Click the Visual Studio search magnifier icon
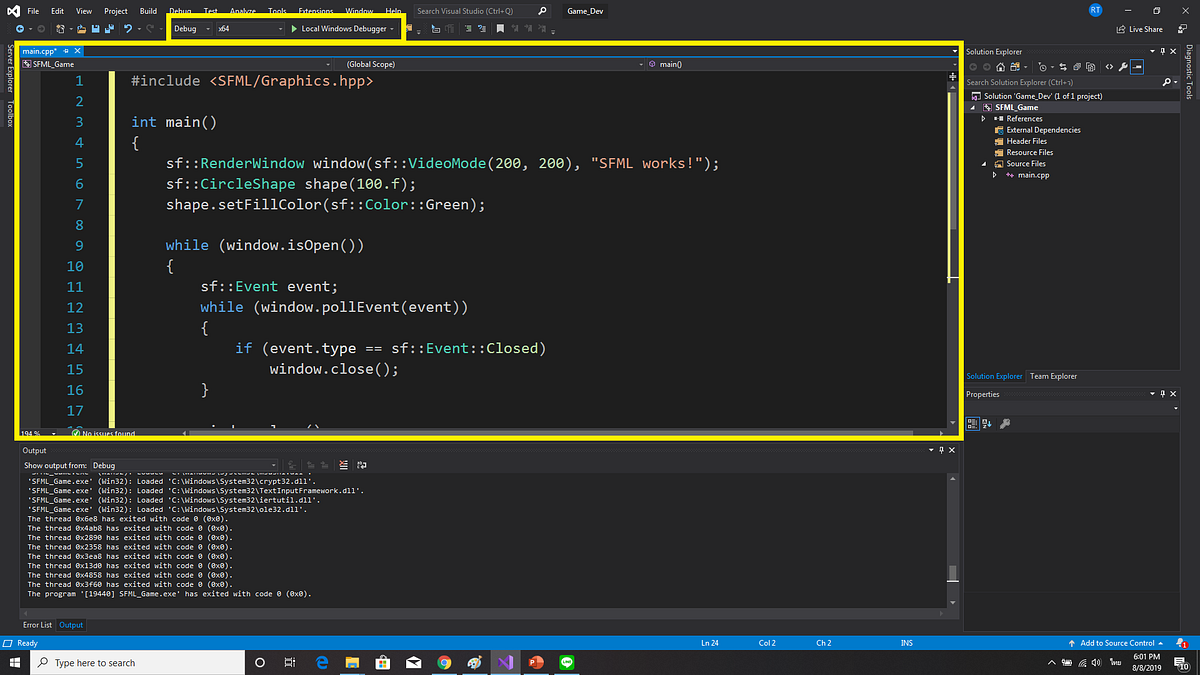Viewport: 1200px width, 675px height. pos(542,11)
